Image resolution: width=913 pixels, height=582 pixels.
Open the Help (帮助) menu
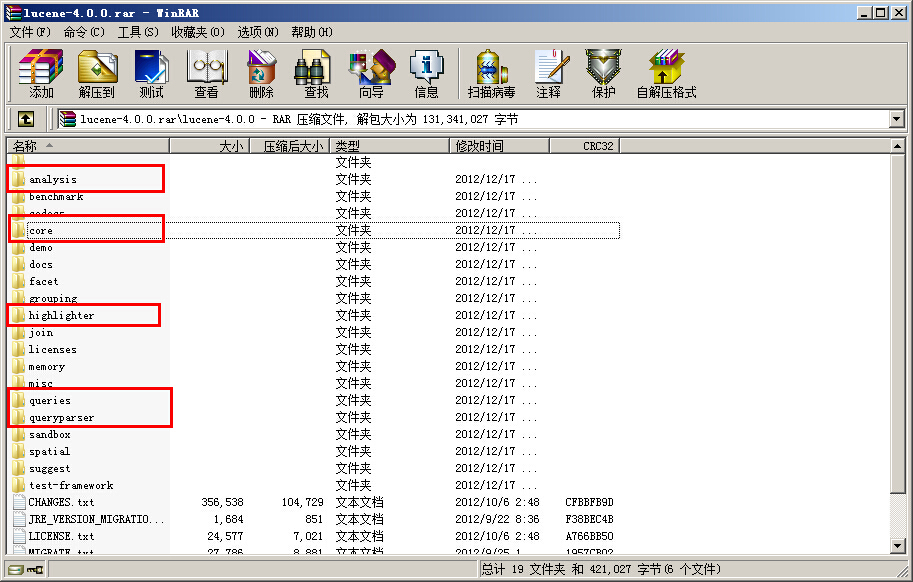click(x=312, y=32)
